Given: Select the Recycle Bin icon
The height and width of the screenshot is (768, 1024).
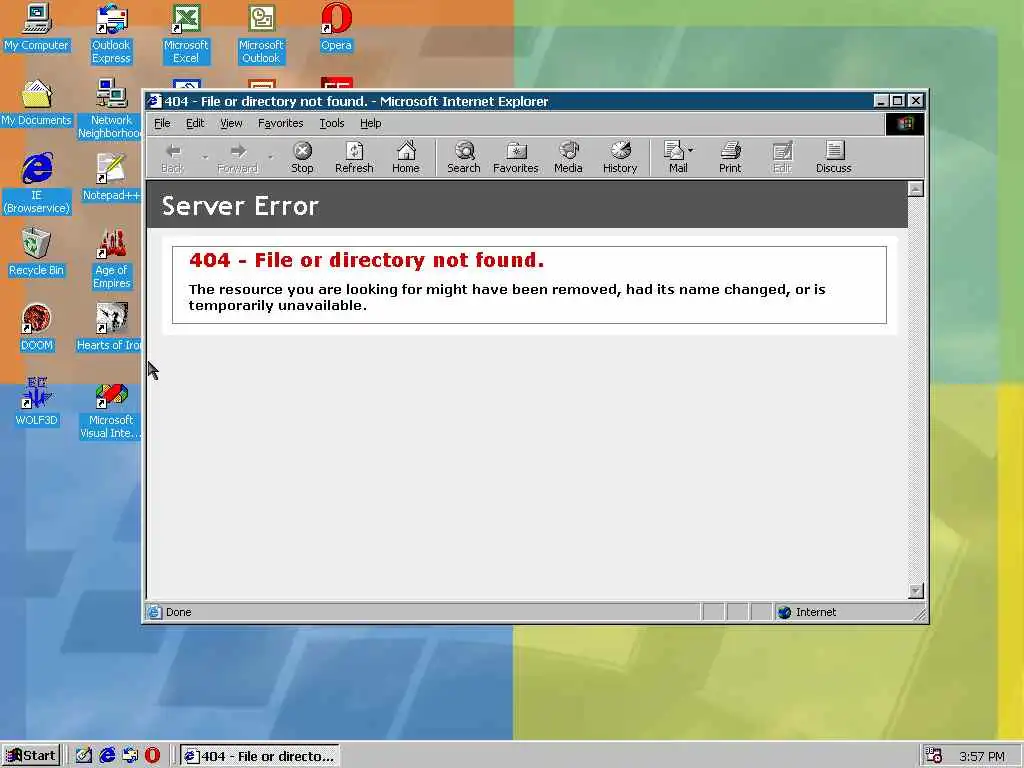Looking at the screenshot, I should (36, 253).
